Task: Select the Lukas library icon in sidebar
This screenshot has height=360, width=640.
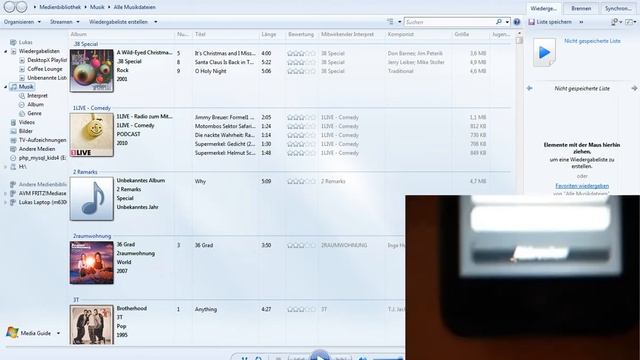Action: tap(13, 42)
